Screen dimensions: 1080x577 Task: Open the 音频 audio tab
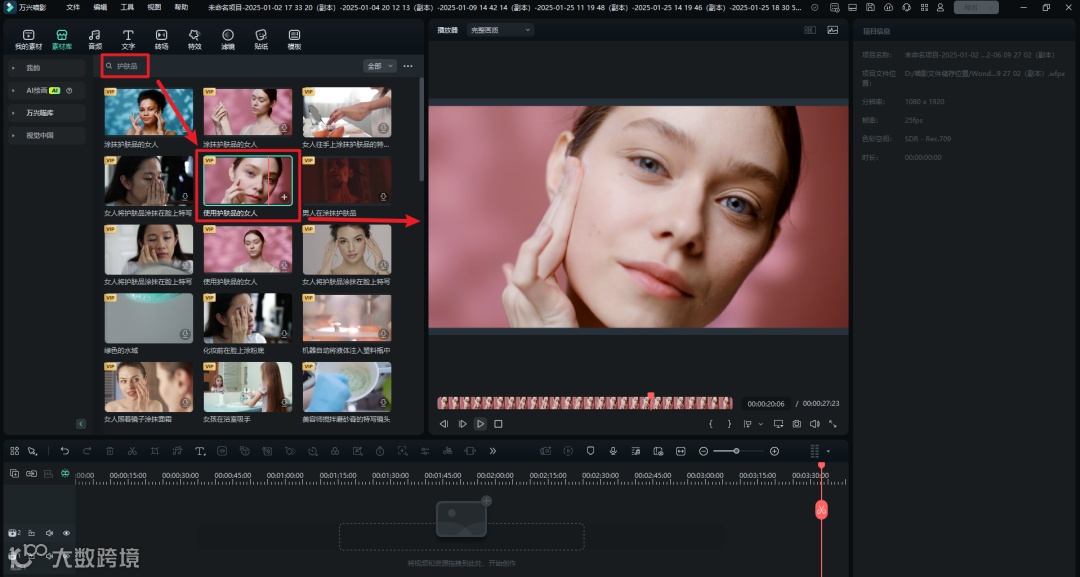tap(95, 40)
